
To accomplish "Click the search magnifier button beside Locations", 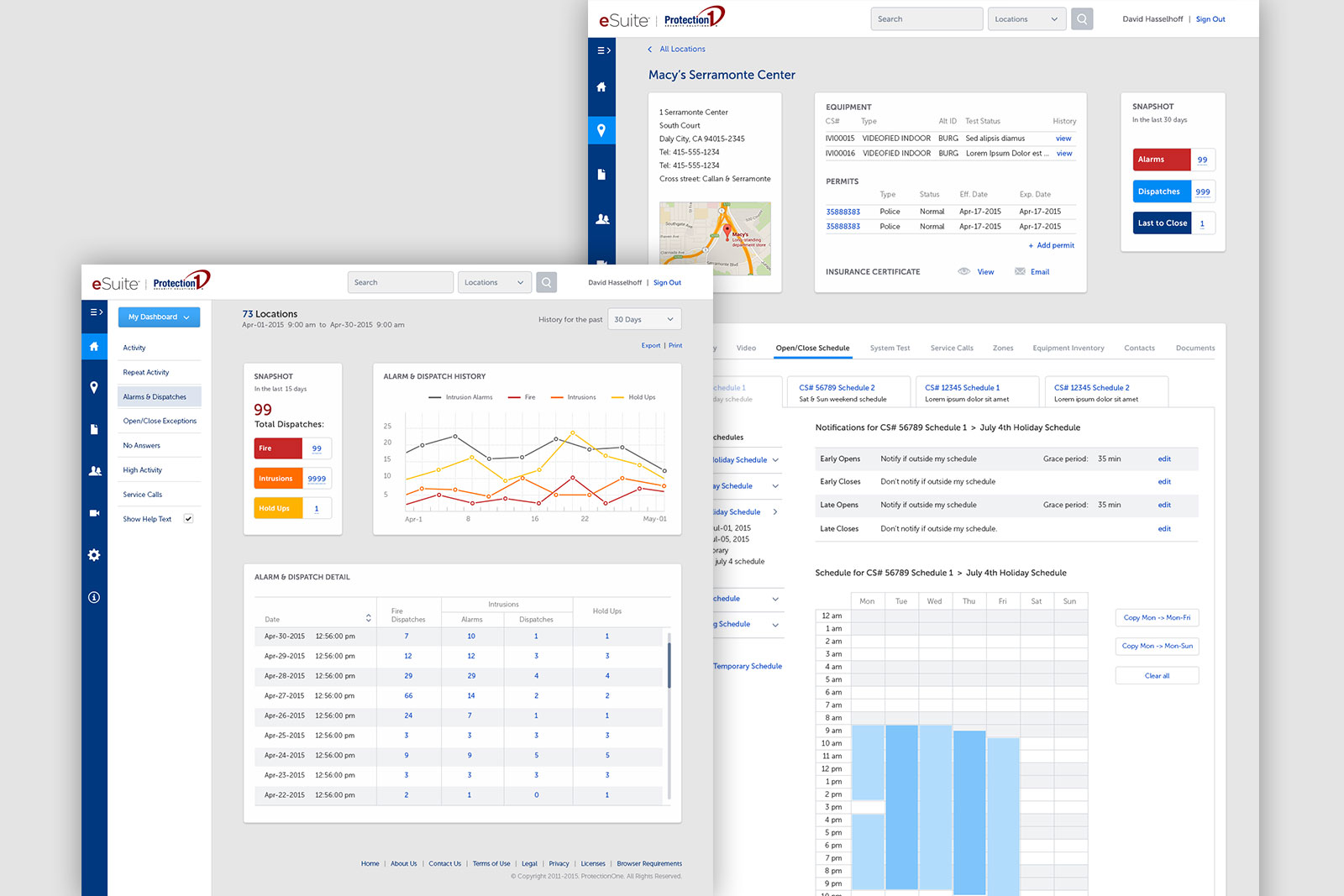I will click(x=547, y=283).
